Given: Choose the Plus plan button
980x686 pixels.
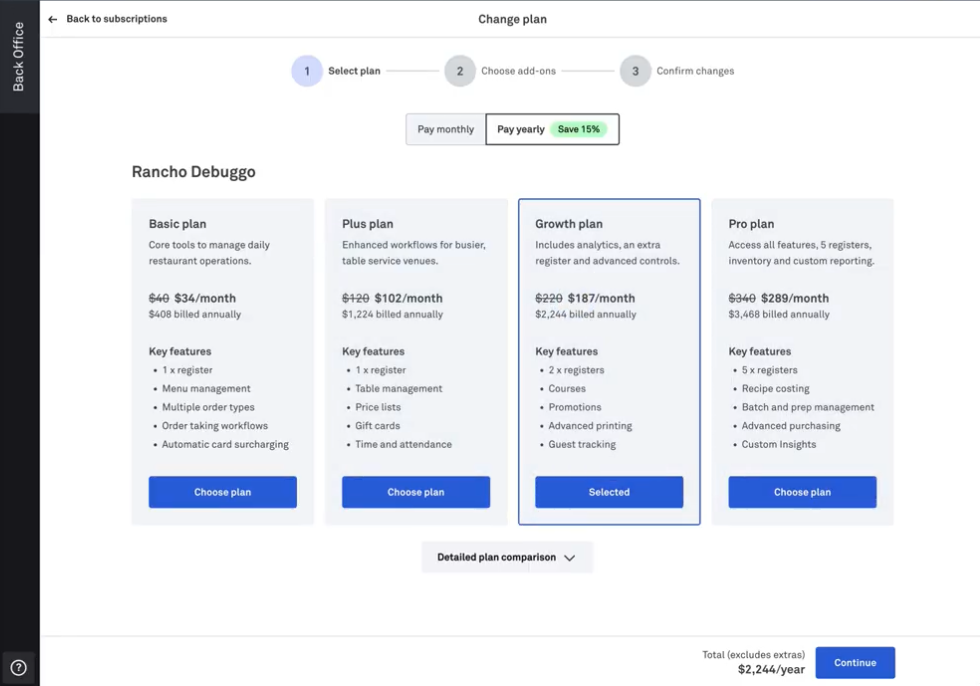Looking at the screenshot, I should pyautogui.click(x=416, y=492).
